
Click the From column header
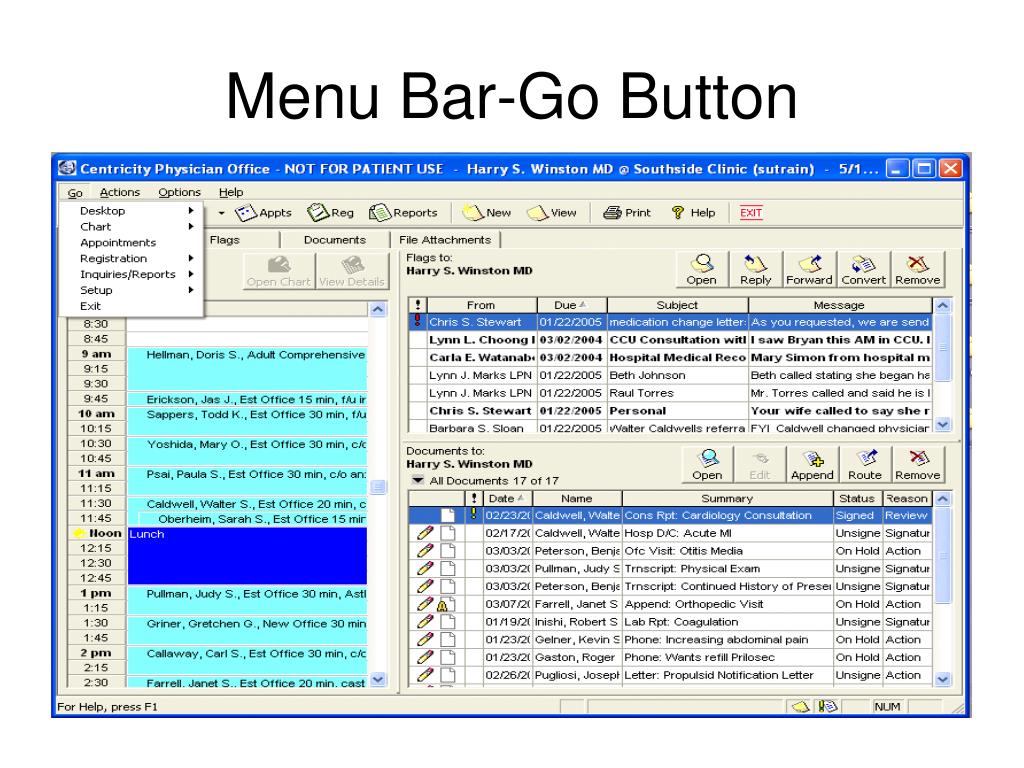pos(481,305)
